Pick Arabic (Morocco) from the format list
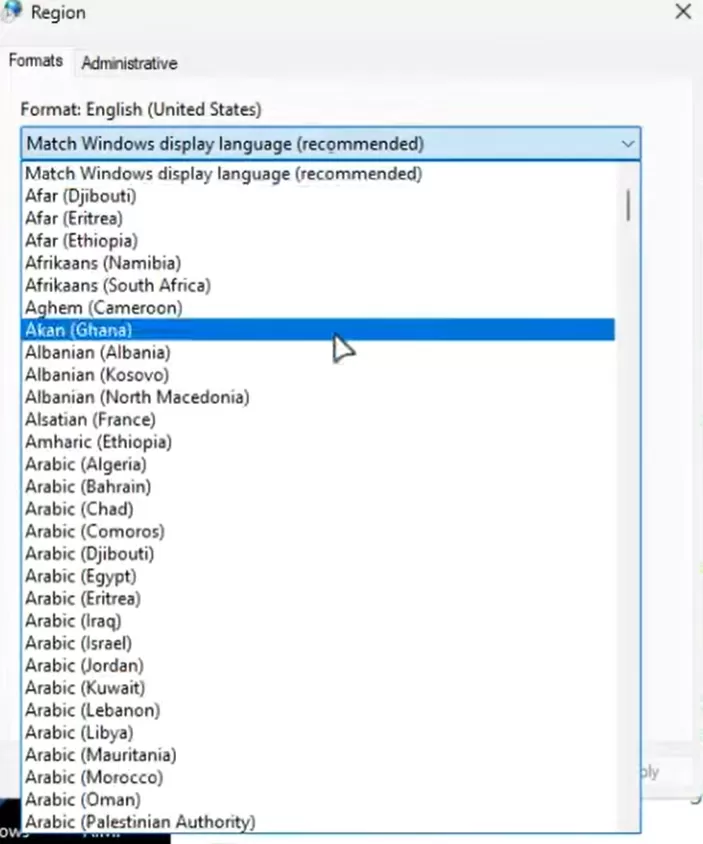The image size is (703, 844). (319, 777)
